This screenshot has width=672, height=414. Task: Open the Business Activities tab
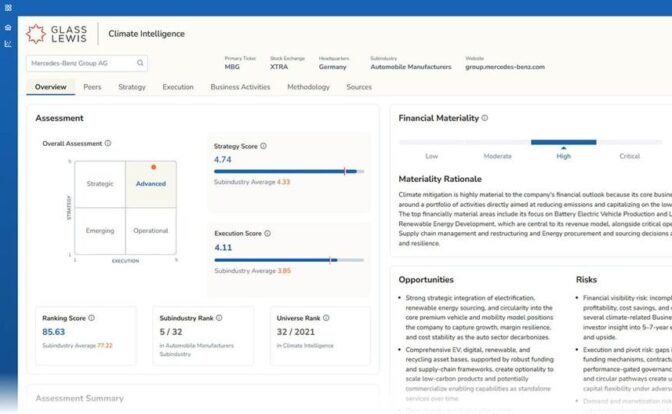(240, 87)
